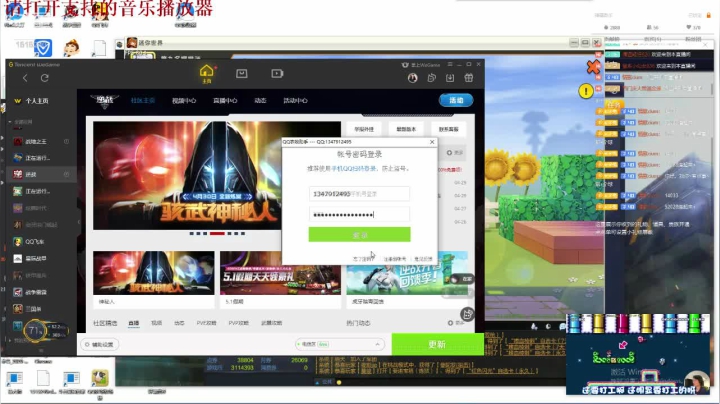This screenshot has height=404, width=720.
Task: Open the 神秘人 thumbnail card
Action: pyautogui.click(x=153, y=279)
